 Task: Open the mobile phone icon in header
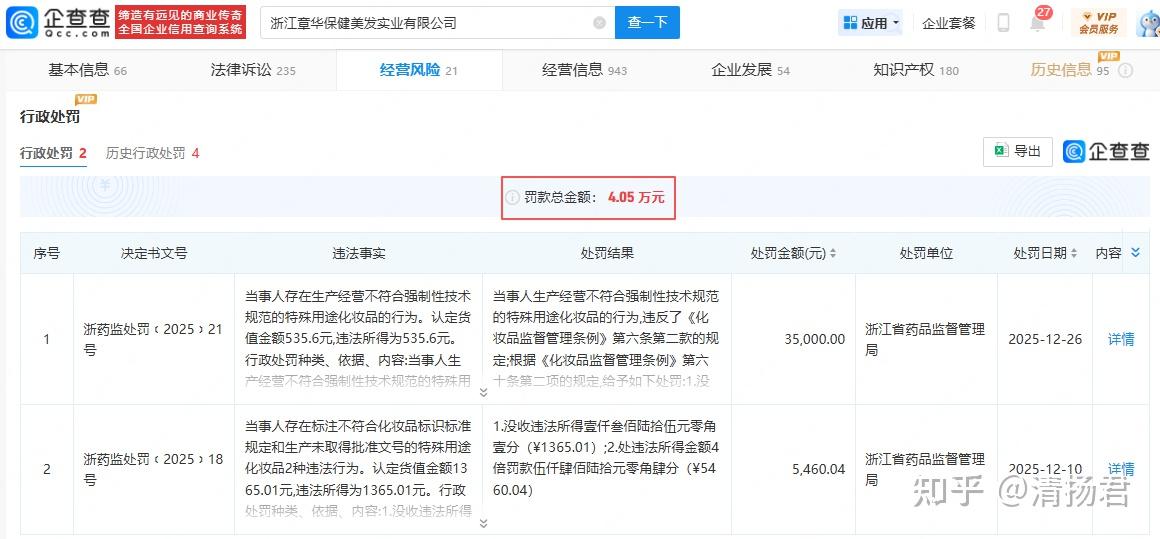[x=1003, y=23]
